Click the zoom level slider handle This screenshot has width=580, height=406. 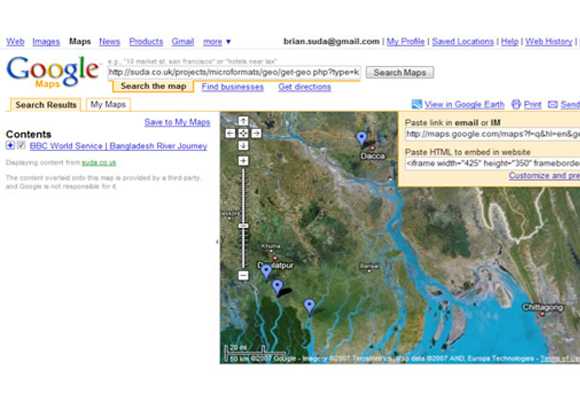pyautogui.click(x=243, y=226)
